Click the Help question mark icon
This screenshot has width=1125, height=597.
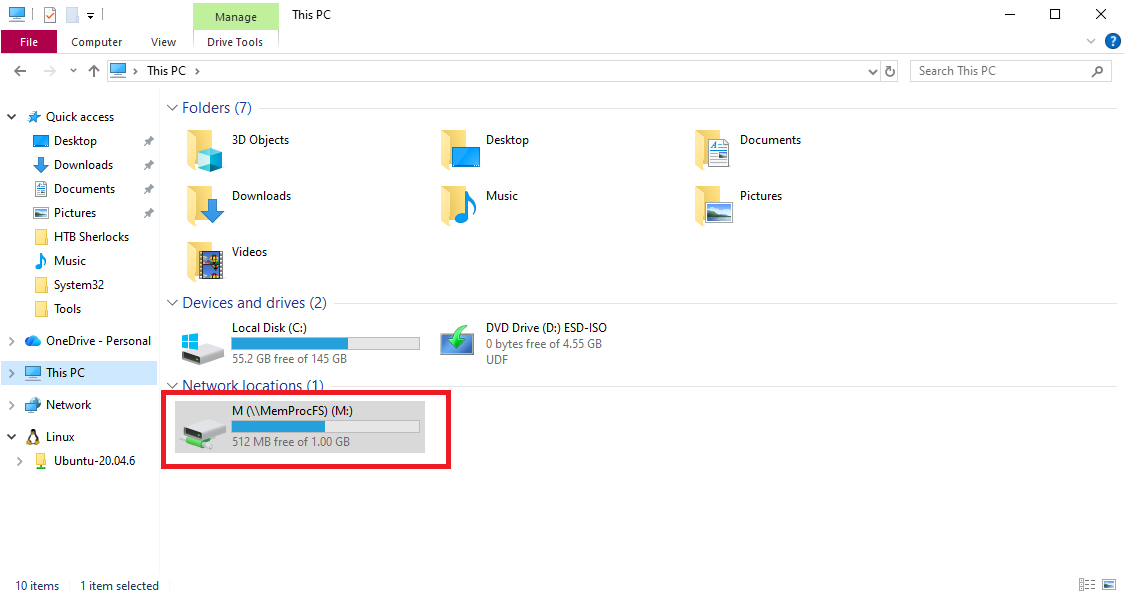[1112, 42]
